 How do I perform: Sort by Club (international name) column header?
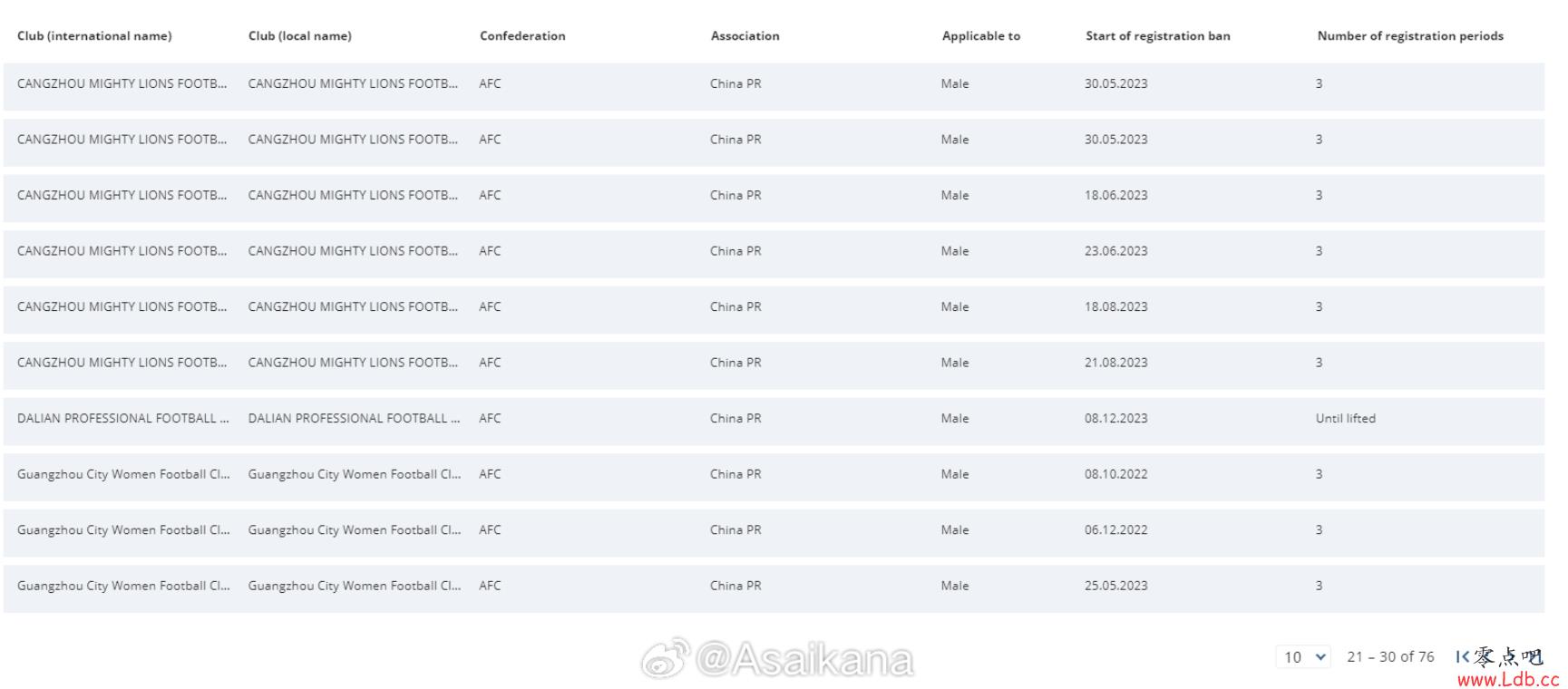click(x=94, y=36)
